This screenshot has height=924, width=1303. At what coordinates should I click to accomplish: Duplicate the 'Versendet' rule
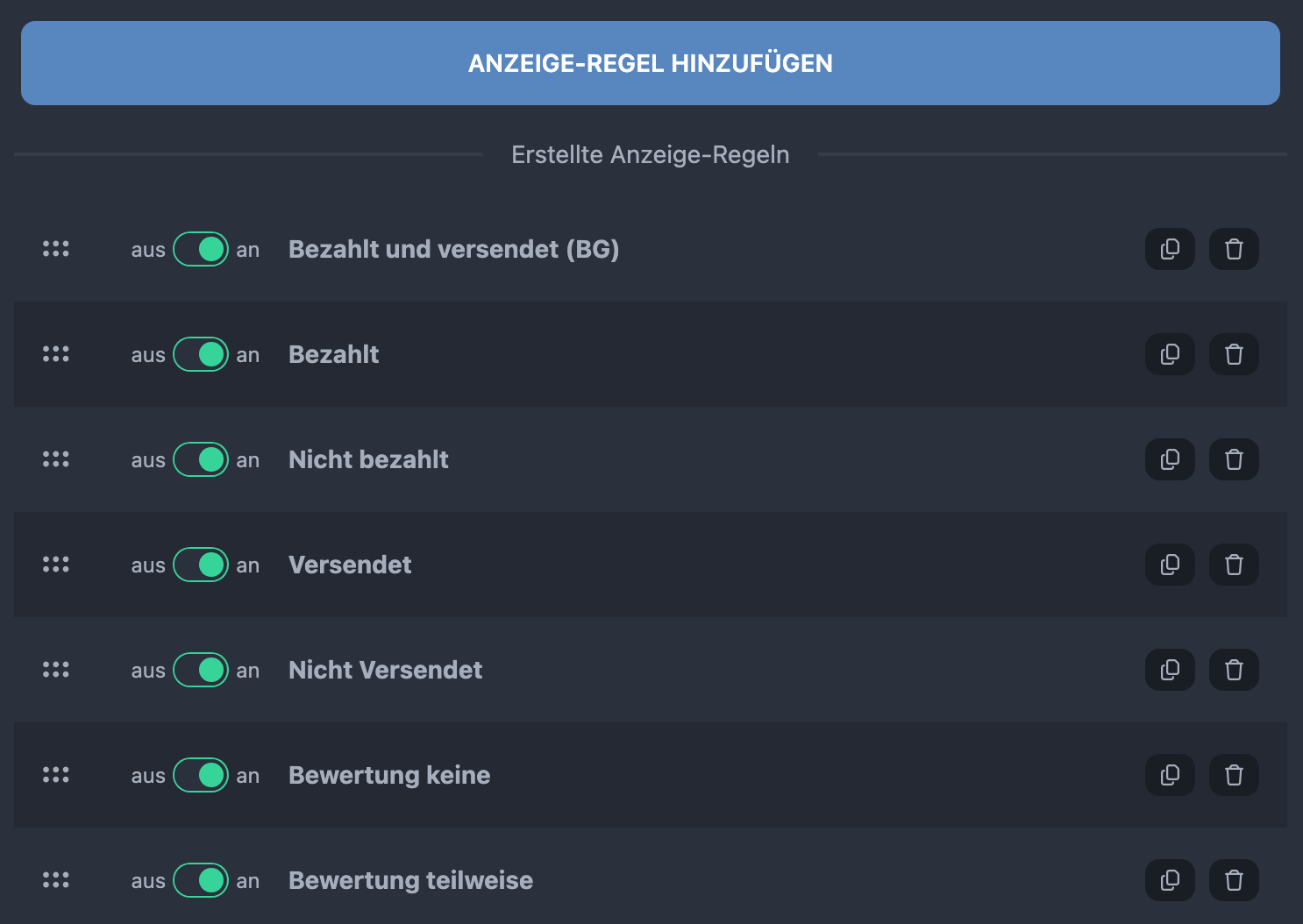(x=1170, y=565)
